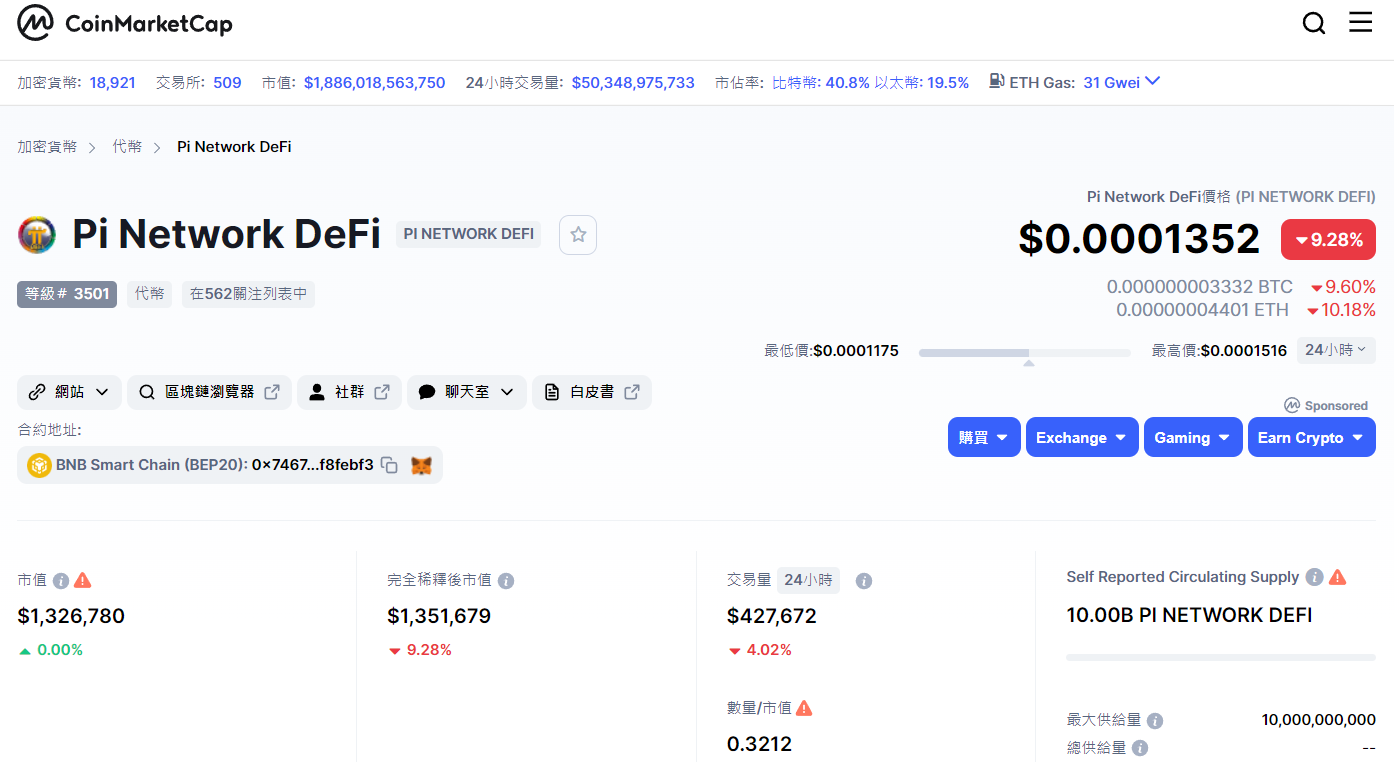This screenshot has width=1394, height=762.
Task: Click the warning icon by Self Reported Circulating Supply
Action: tap(1337, 577)
